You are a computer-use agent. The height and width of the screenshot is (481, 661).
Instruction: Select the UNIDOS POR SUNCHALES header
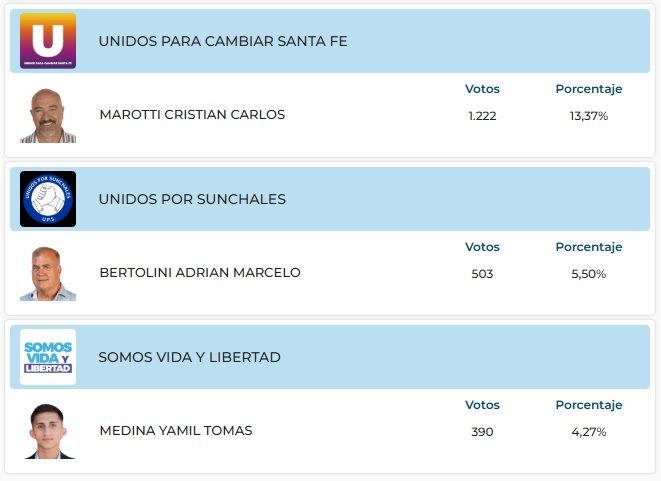click(192, 199)
